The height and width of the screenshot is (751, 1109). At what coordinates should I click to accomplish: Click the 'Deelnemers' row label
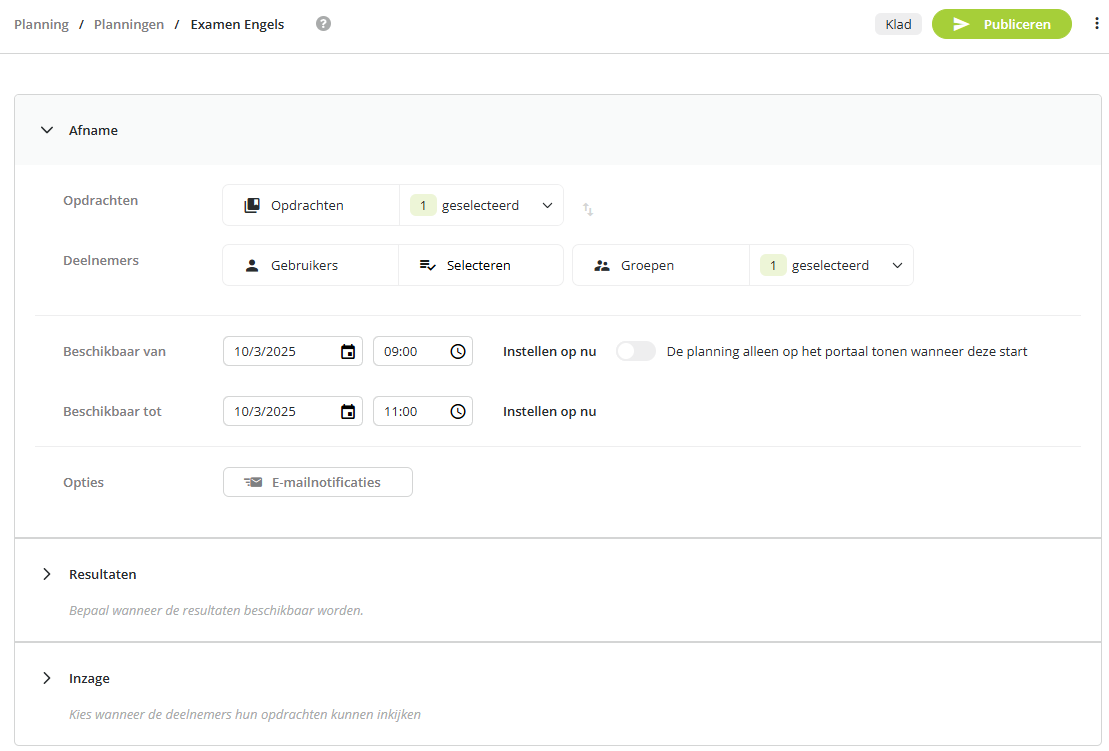pos(101,260)
